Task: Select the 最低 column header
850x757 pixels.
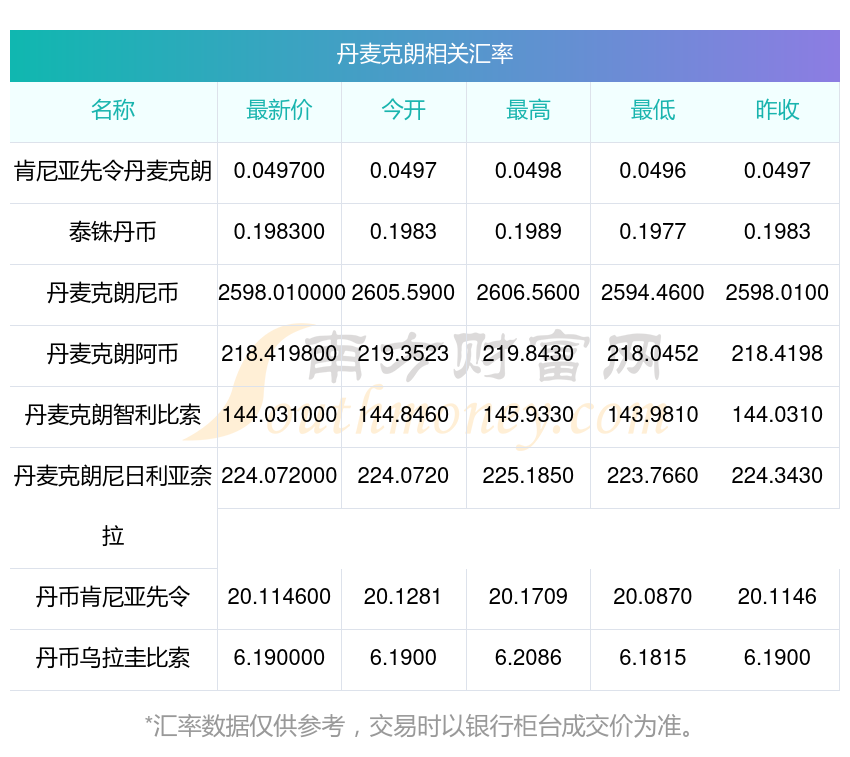Action: coord(652,110)
